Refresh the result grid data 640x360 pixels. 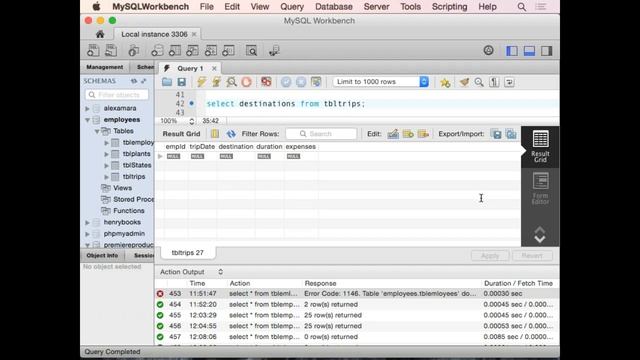tap(231, 134)
